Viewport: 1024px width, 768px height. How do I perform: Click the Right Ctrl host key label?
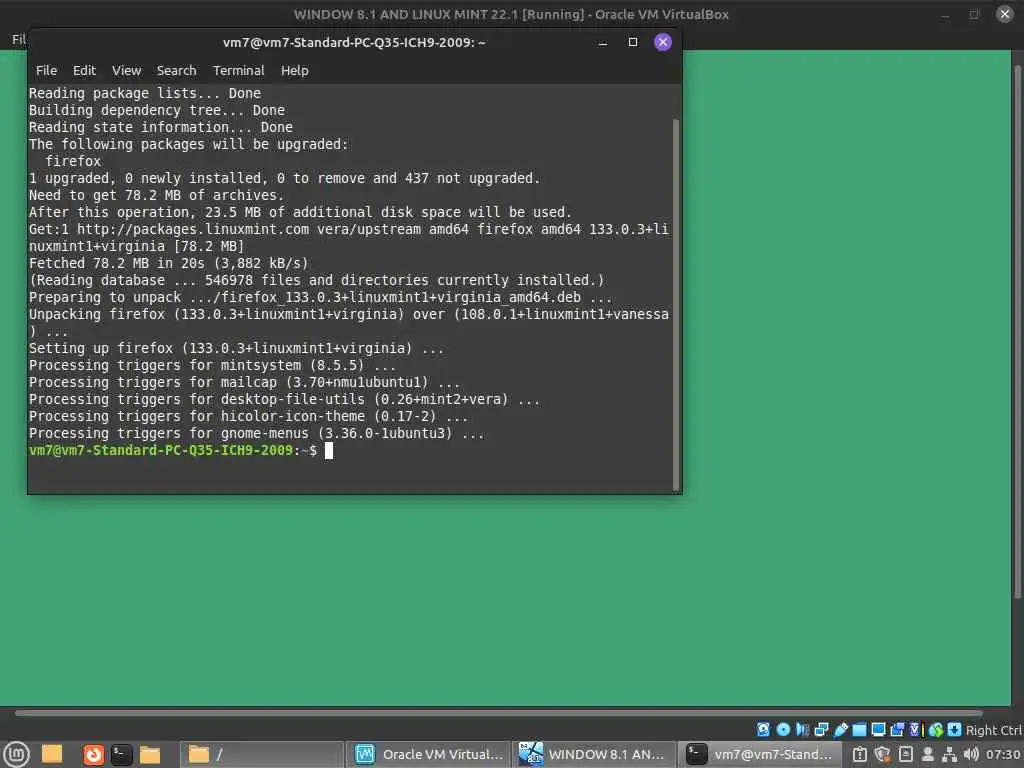(x=994, y=730)
